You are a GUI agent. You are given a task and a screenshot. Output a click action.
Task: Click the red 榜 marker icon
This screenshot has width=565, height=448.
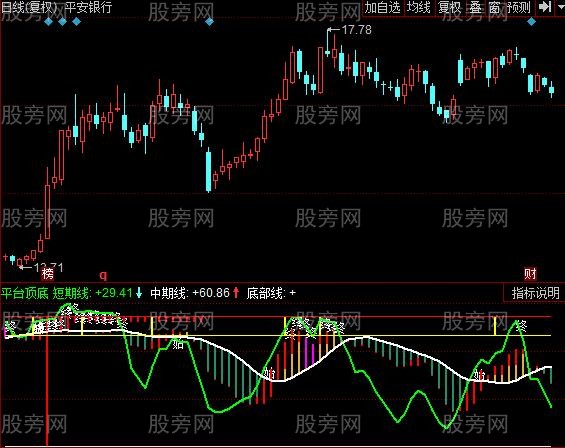(48, 274)
